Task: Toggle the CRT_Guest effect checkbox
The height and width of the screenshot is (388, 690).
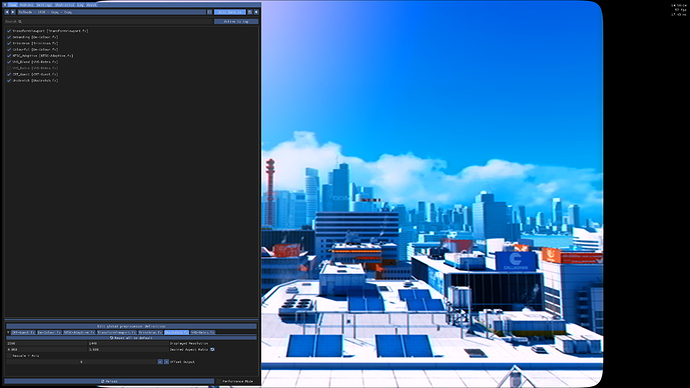Action: pyautogui.click(x=9, y=74)
